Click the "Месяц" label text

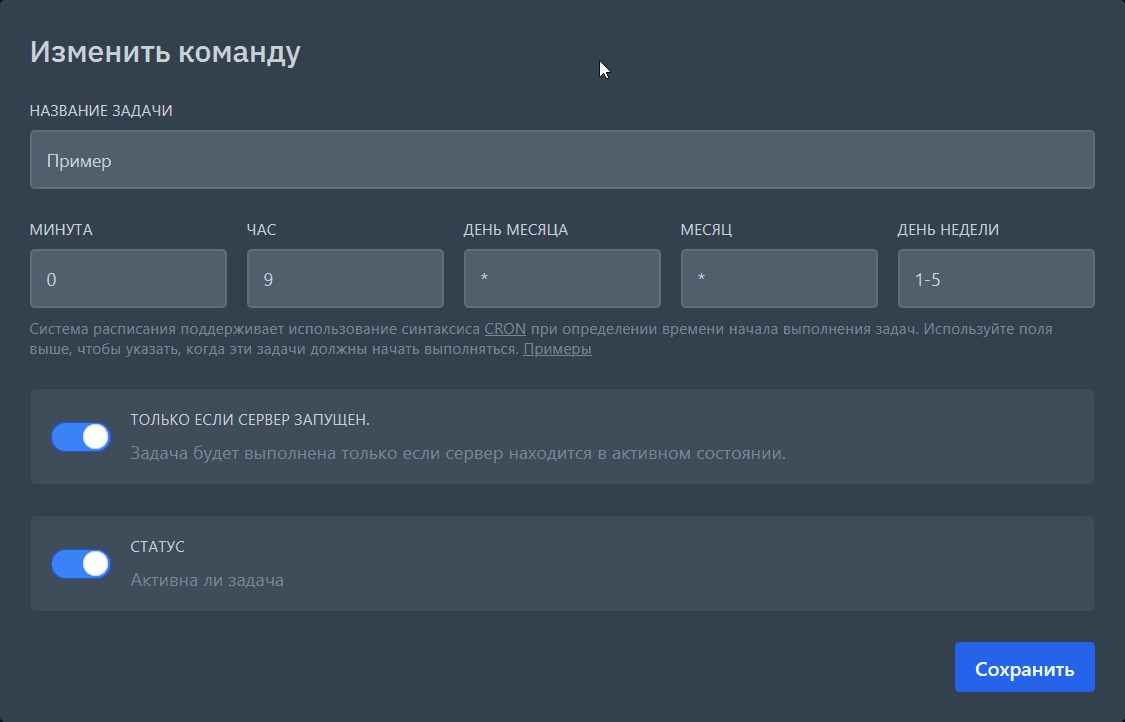706,230
